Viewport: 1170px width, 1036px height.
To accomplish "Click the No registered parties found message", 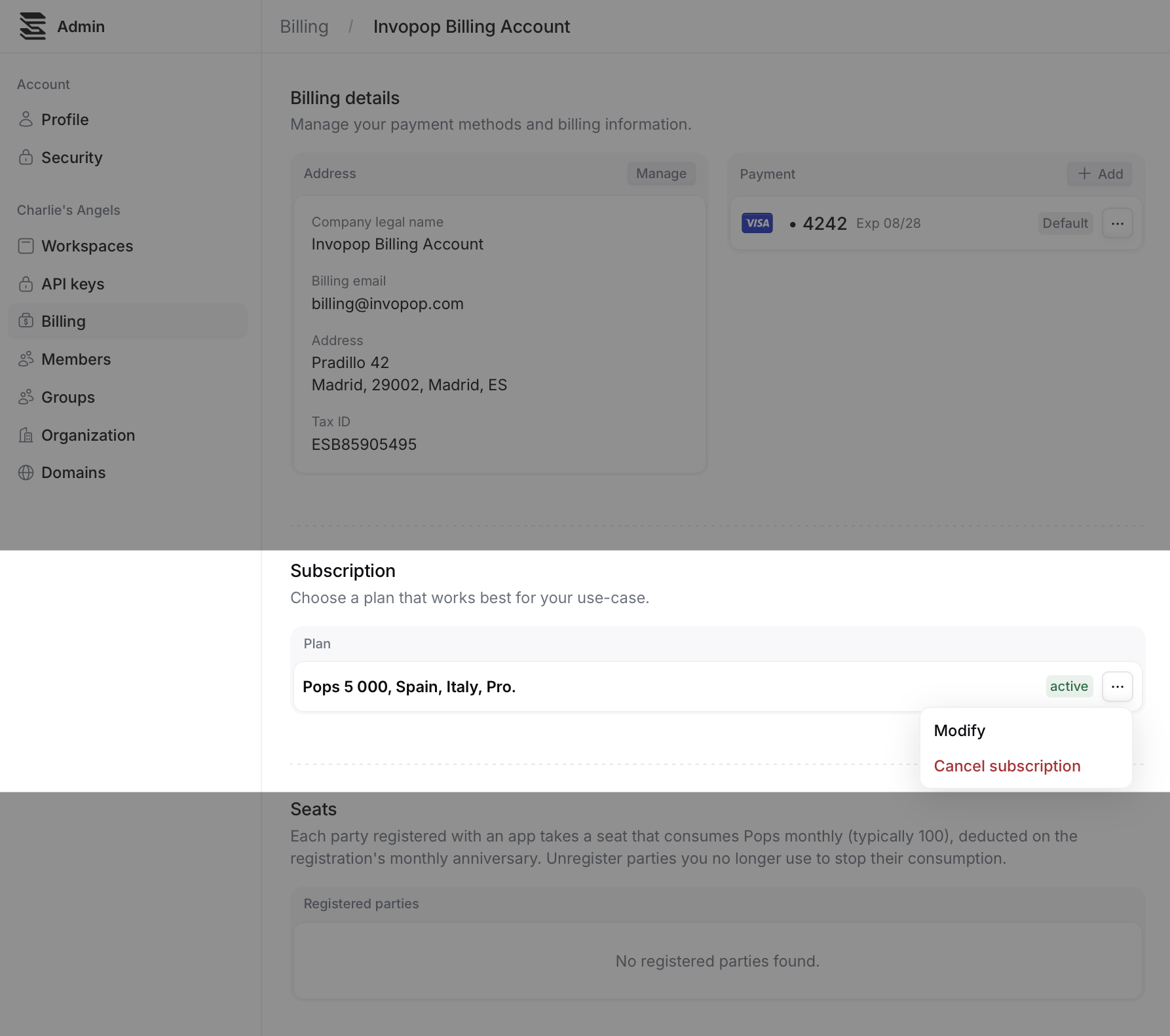I will click(717, 961).
